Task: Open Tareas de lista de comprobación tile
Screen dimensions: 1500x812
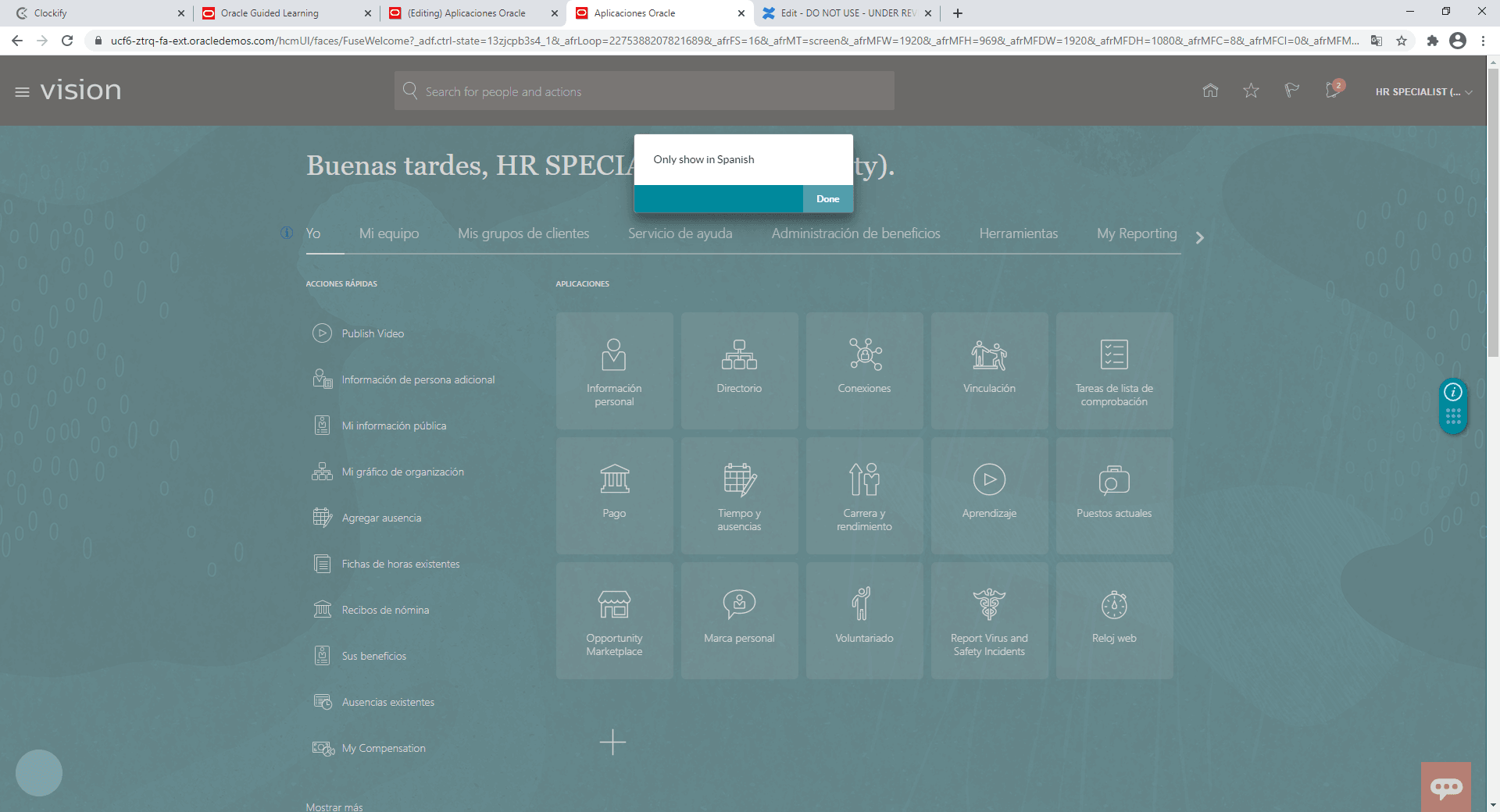Action: click(x=1115, y=371)
